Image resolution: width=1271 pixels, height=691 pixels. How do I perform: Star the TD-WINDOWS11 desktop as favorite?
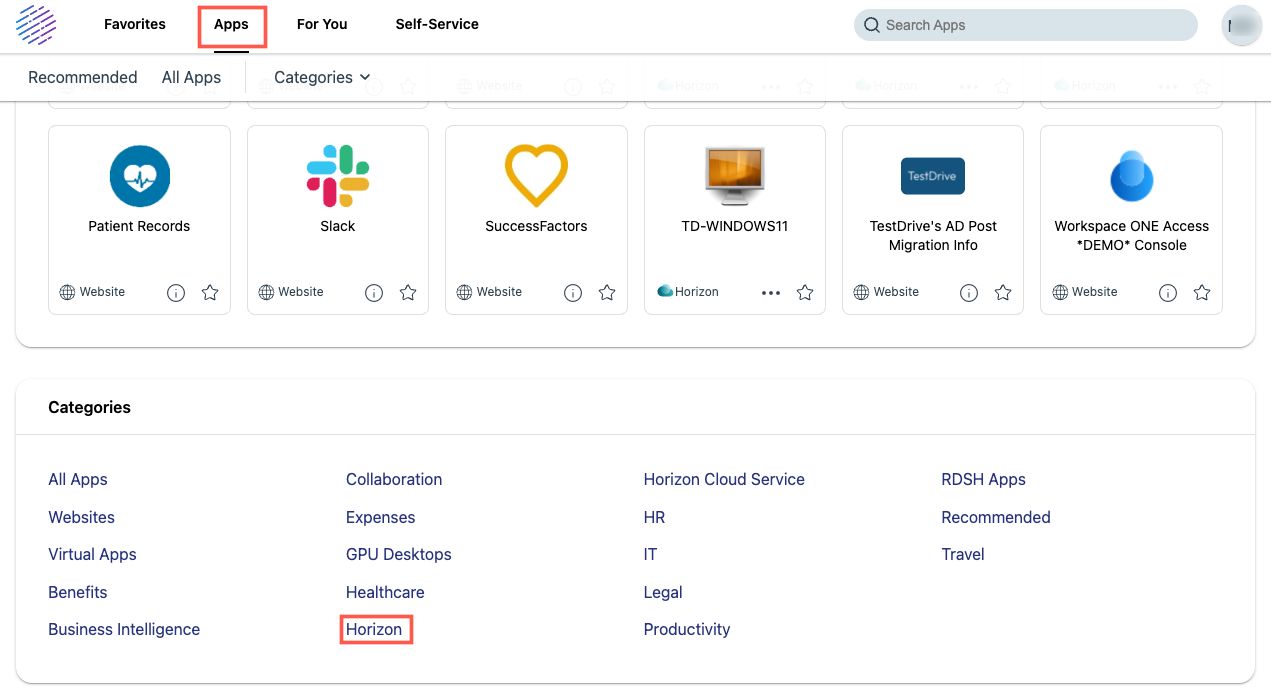805,293
